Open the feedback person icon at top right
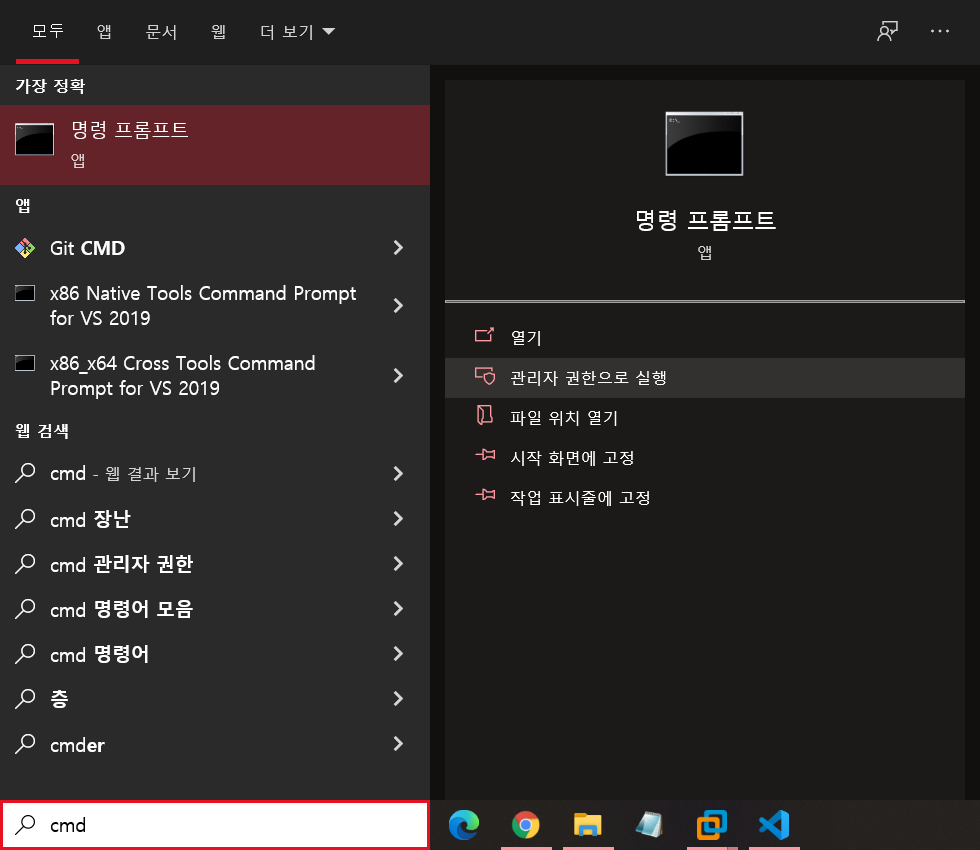This screenshot has width=980, height=850. click(888, 31)
